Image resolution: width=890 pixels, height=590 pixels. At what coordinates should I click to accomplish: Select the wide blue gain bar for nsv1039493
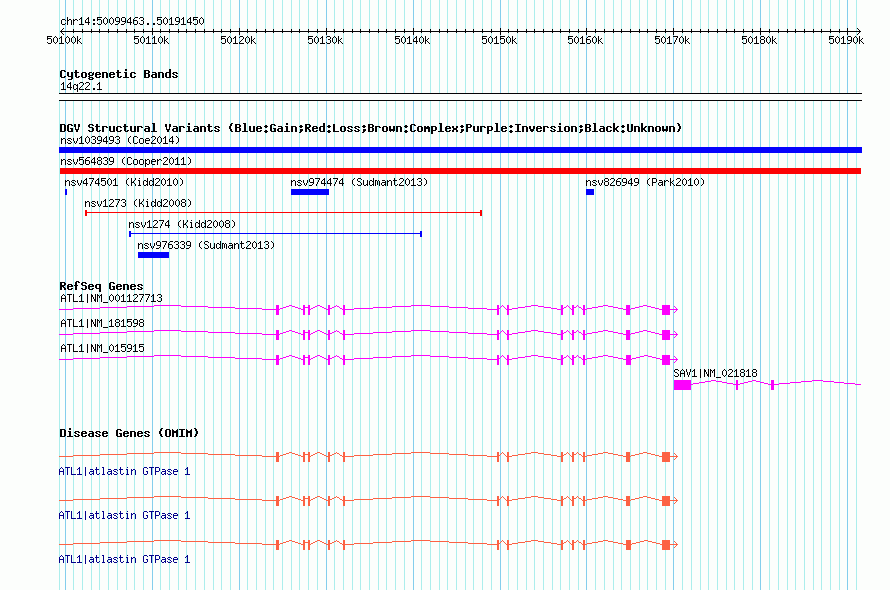pos(460,150)
